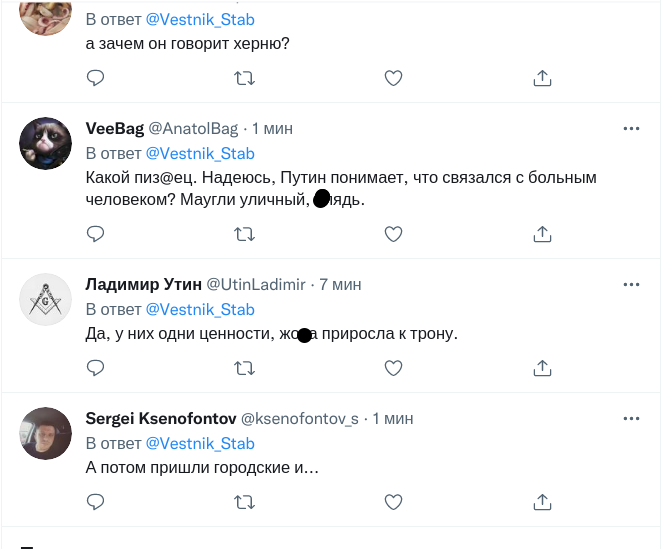
Task: Reply to Ладимир Утин's tweet
Action: pos(96,368)
